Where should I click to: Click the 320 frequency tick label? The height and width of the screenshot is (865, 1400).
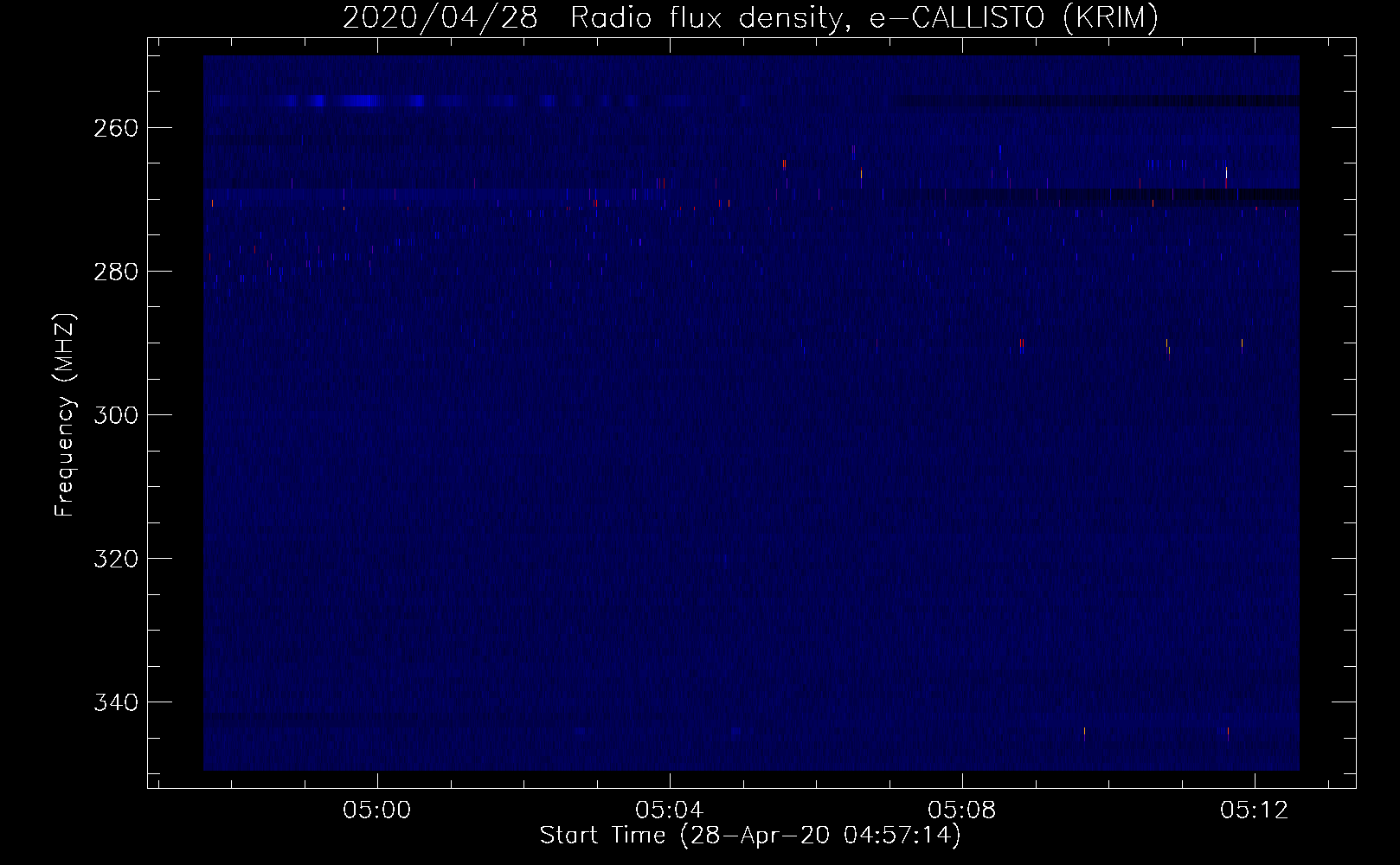tap(115, 559)
